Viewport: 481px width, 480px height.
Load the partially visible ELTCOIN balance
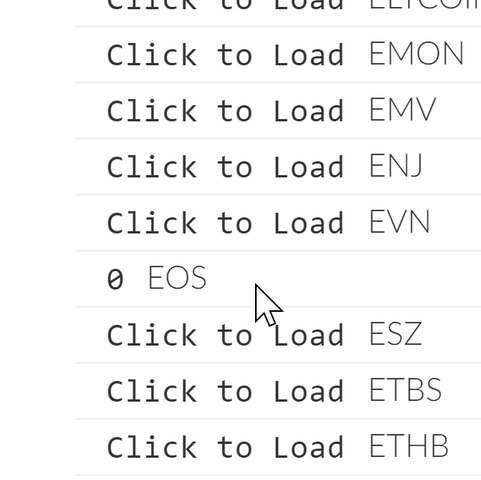pyautogui.click(x=225, y=5)
